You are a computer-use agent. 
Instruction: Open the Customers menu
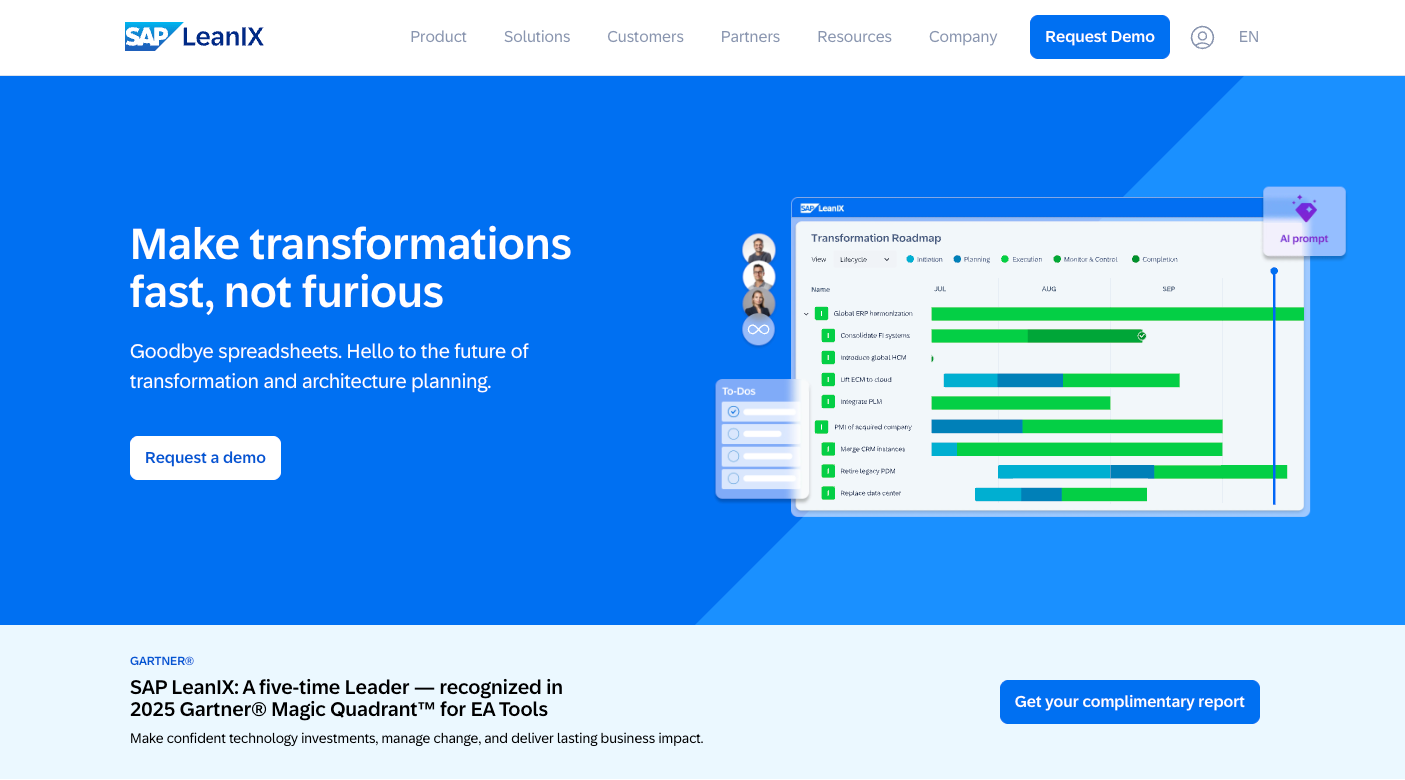coord(645,37)
